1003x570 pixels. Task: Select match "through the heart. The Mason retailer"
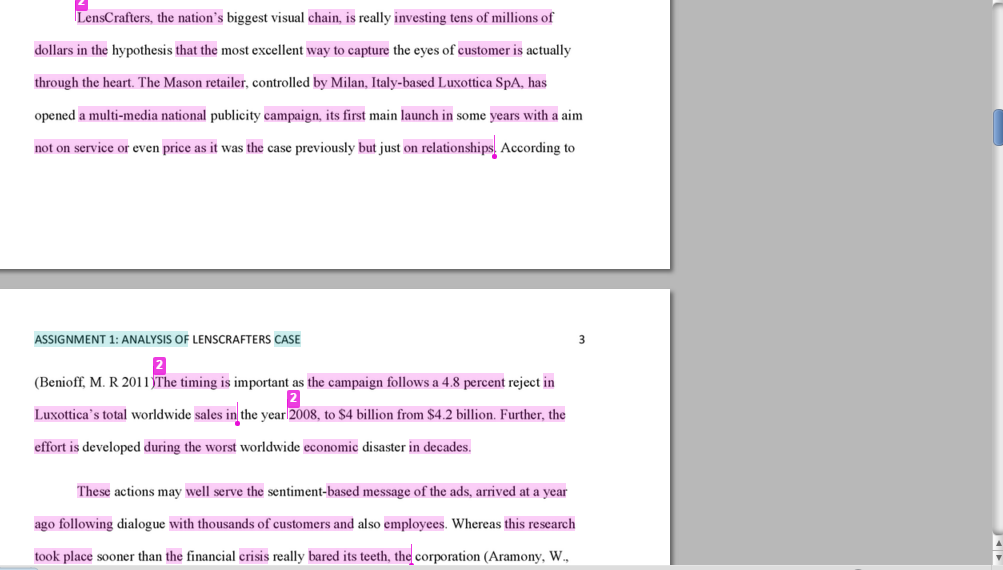[x=139, y=83]
